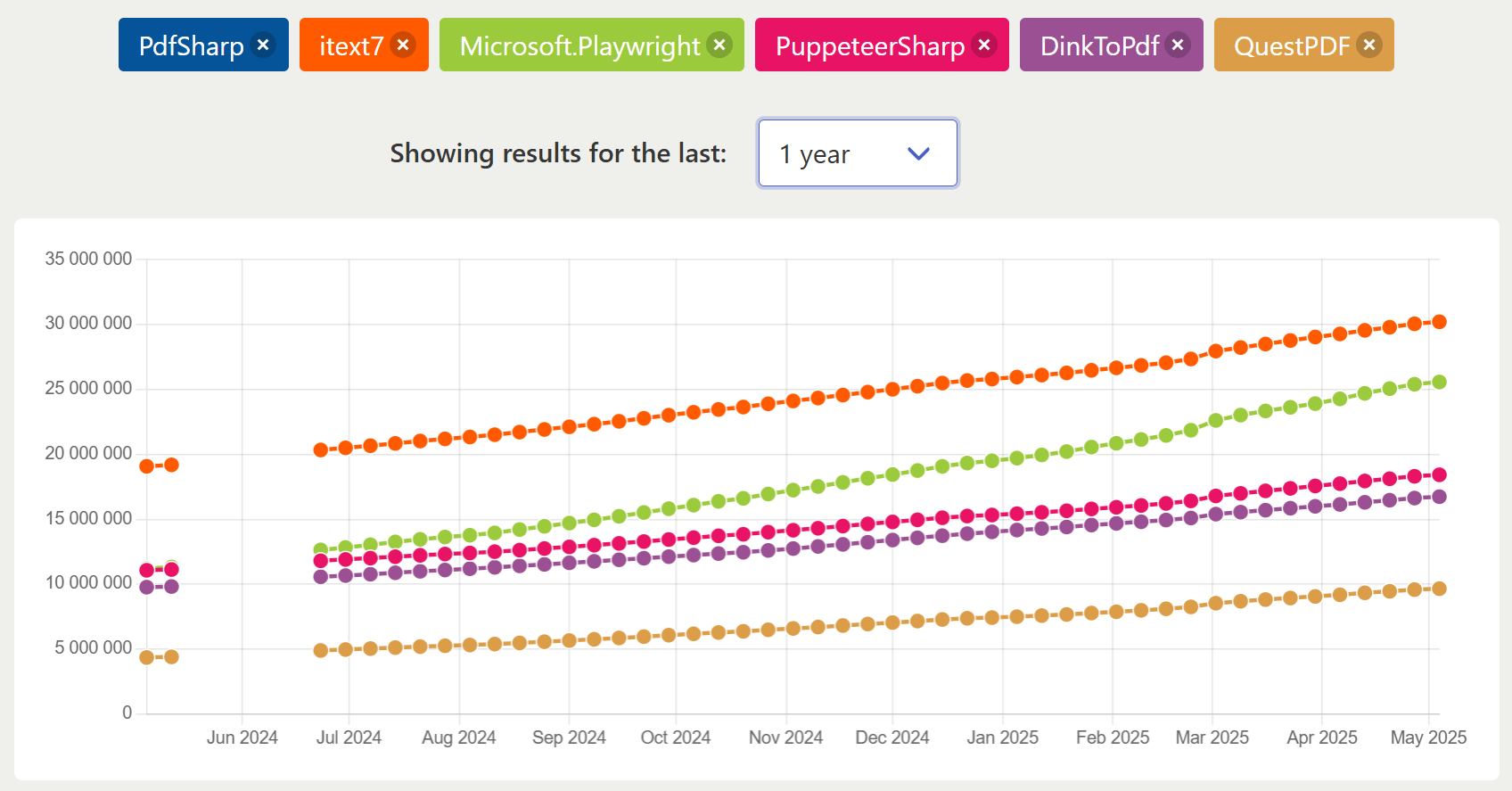
Task: Click the itext7 package tag label
Action: [x=351, y=45]
